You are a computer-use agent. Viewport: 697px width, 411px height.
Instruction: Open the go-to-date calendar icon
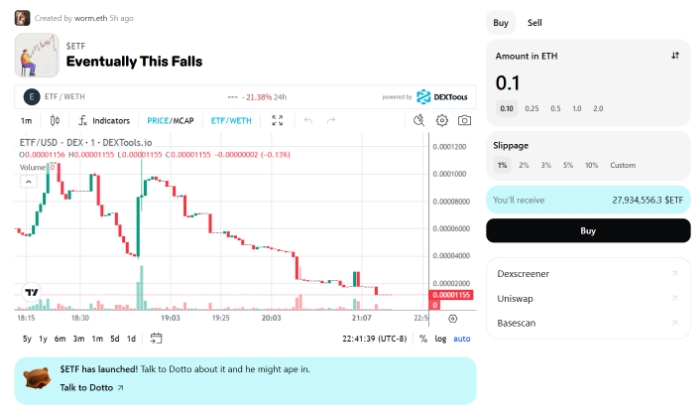tap(156, 339)
